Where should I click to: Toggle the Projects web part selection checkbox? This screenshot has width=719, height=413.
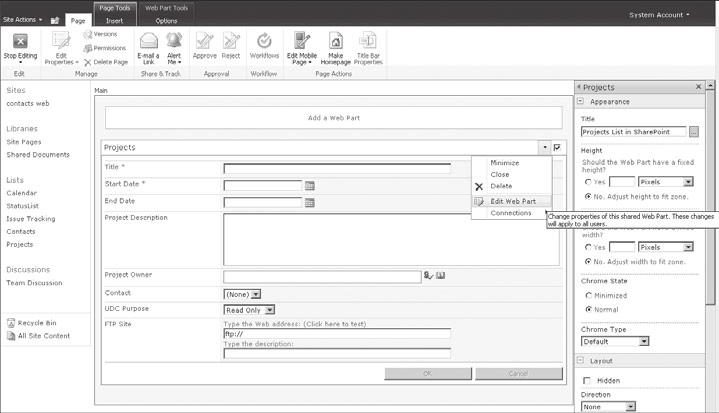click(x=557, y=147)
